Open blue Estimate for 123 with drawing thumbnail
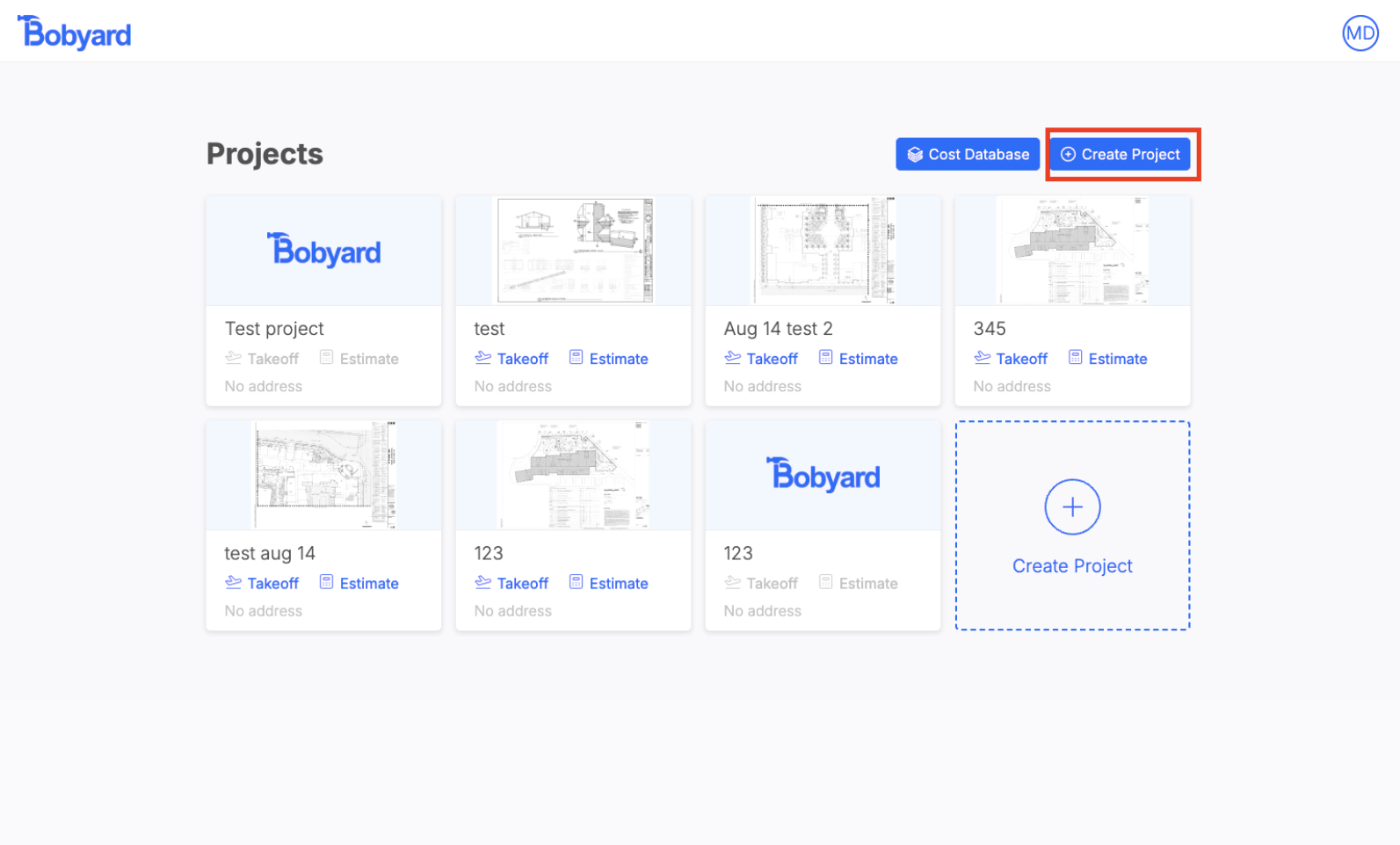1400x845 pixels. [608, 583]
